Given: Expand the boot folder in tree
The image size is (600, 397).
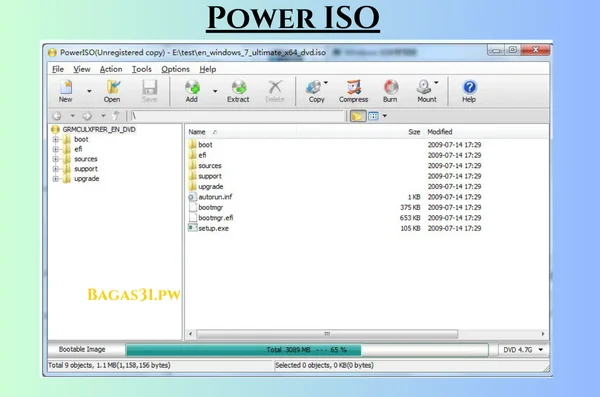Looking at the screenshot, I should point(55,139).
